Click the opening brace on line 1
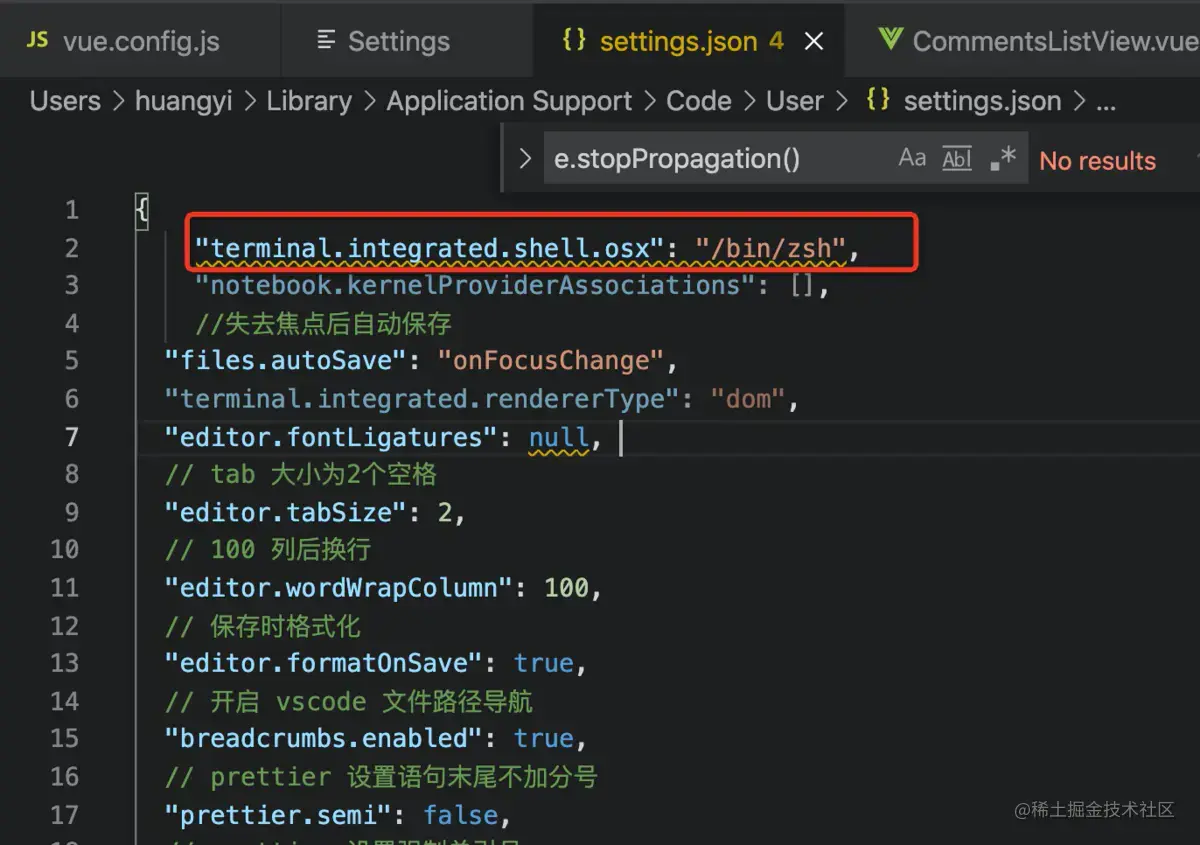 point(142,210)
